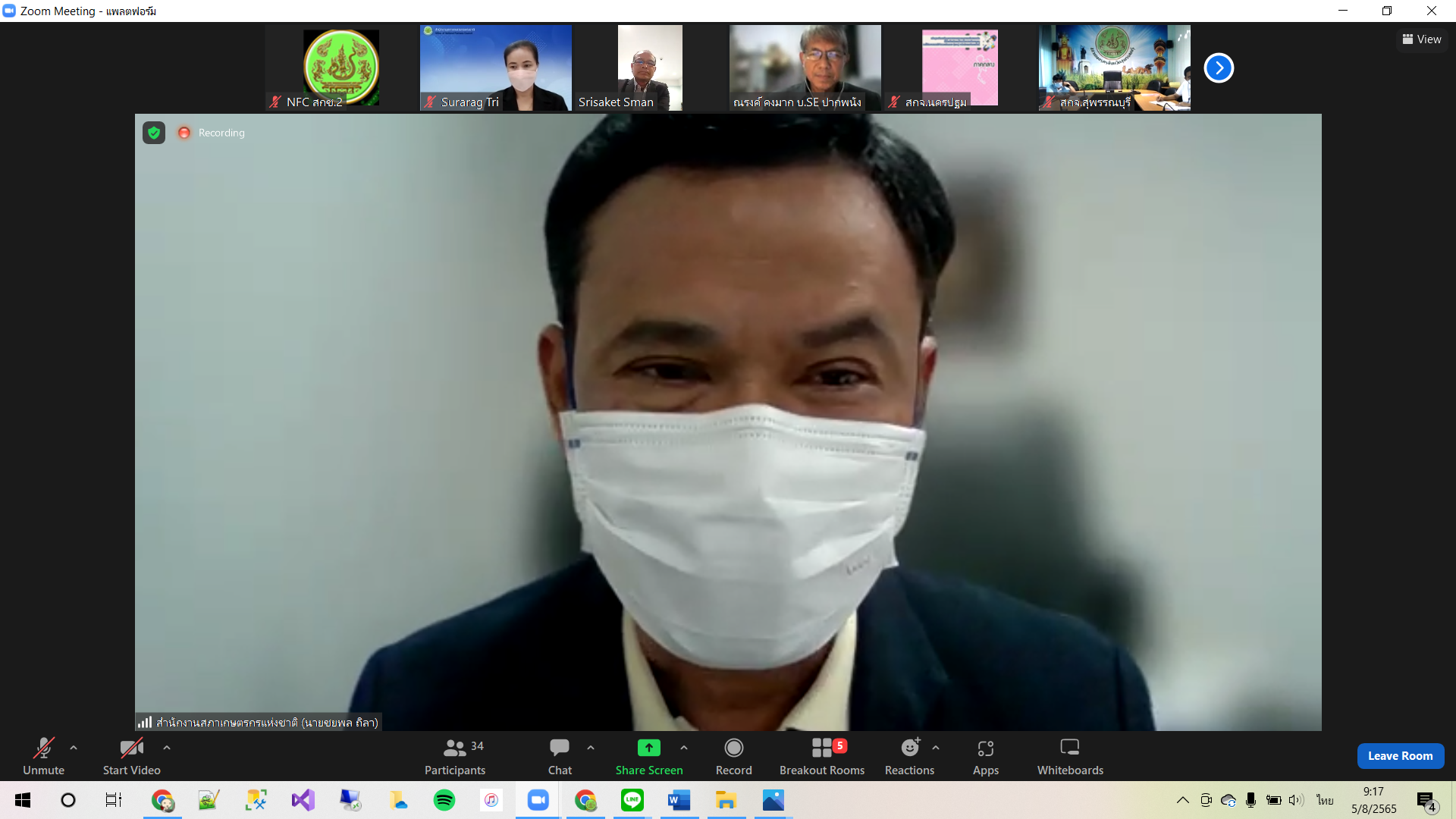Expand audio options arrow next to Unmute

(74, 748)
